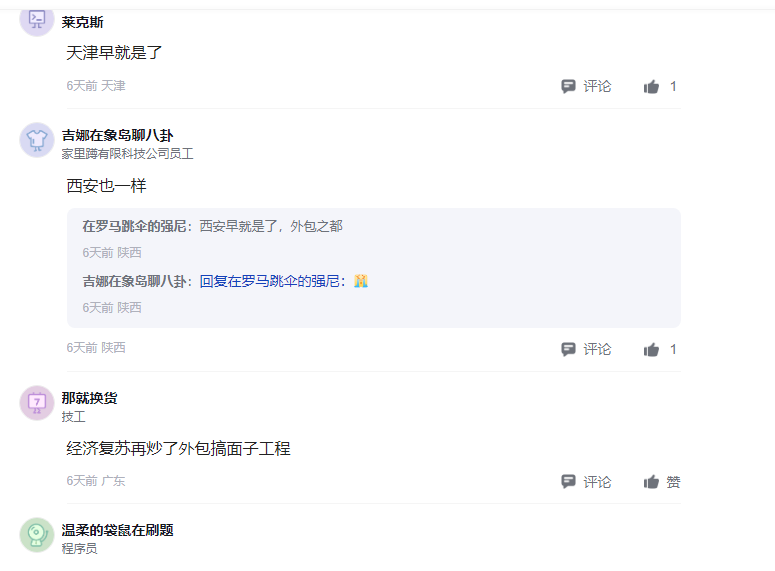775x571 pixels.
Task: Click 评论 text under 天津早就是了
Action: 597,87
